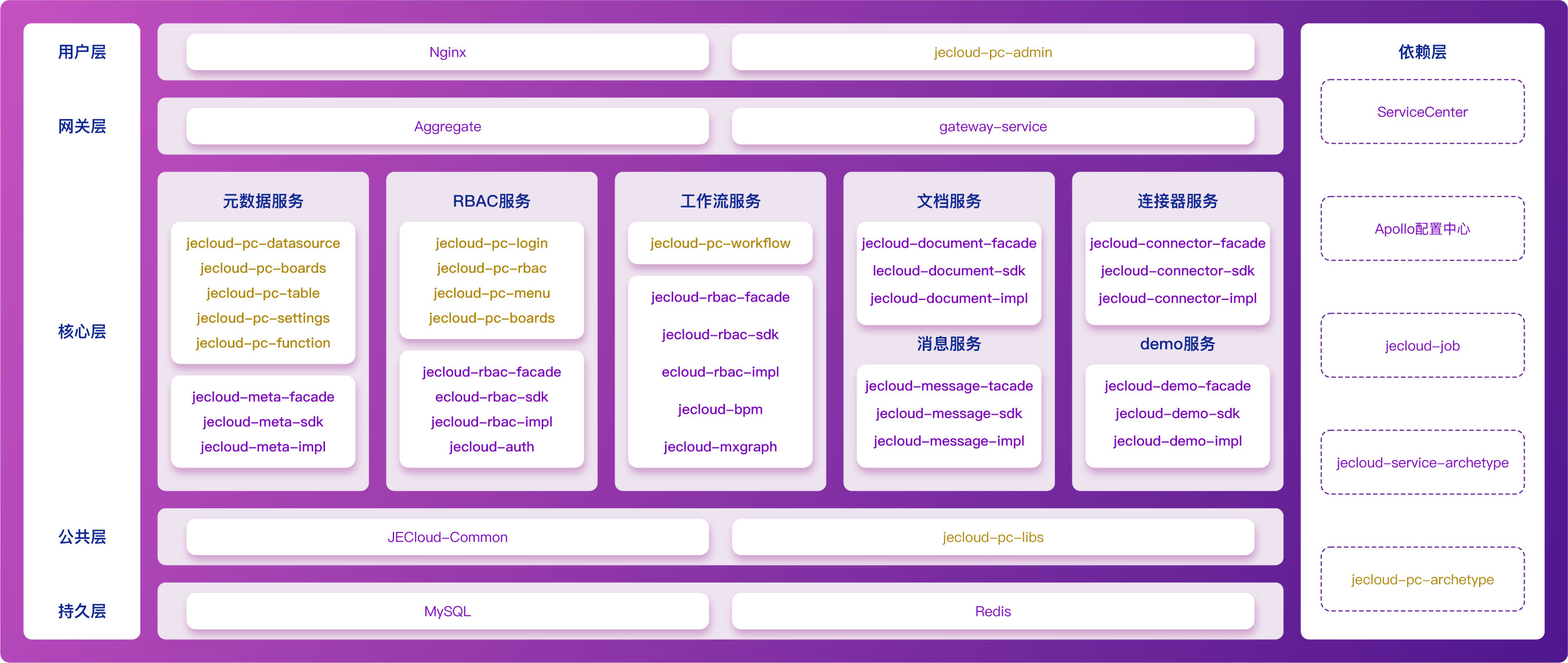The height and width of the screenshot is (663, 1568).
Task: Select the jecloud-pc-admin block
Action: (993, 52)
